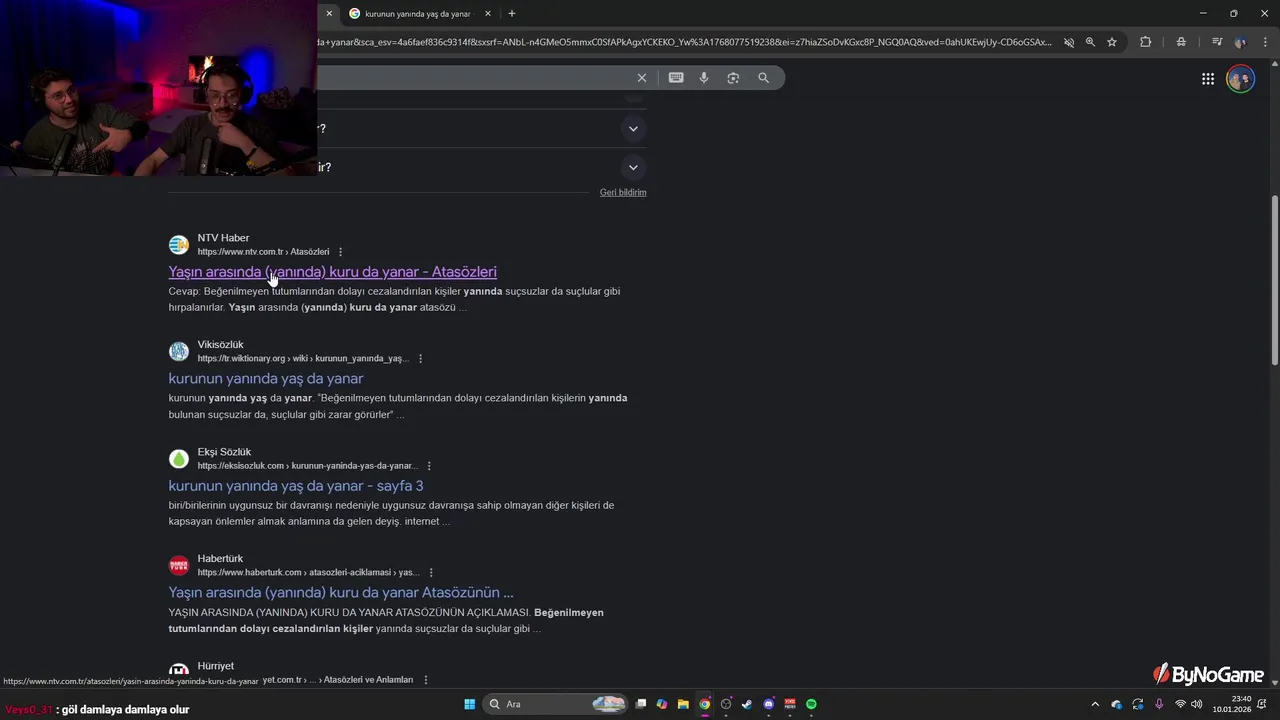Screen dimensions: 1280x720
Task: Open the Google apps grid
Action: tap(1208, 79)
